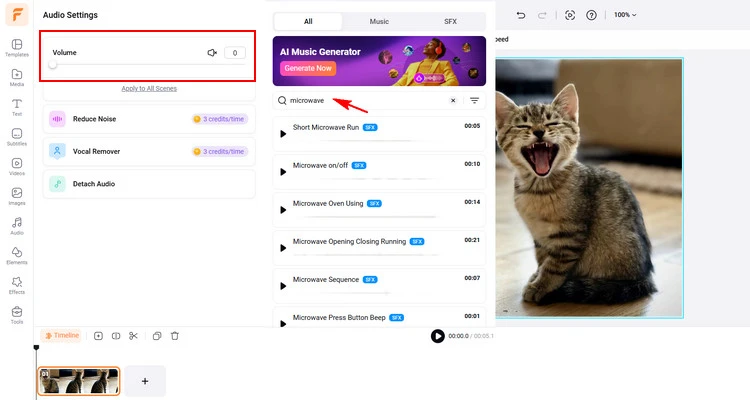The image size is (750, 400).
Task: Click the orange F app logo
Action: click(x=17, y=14)
